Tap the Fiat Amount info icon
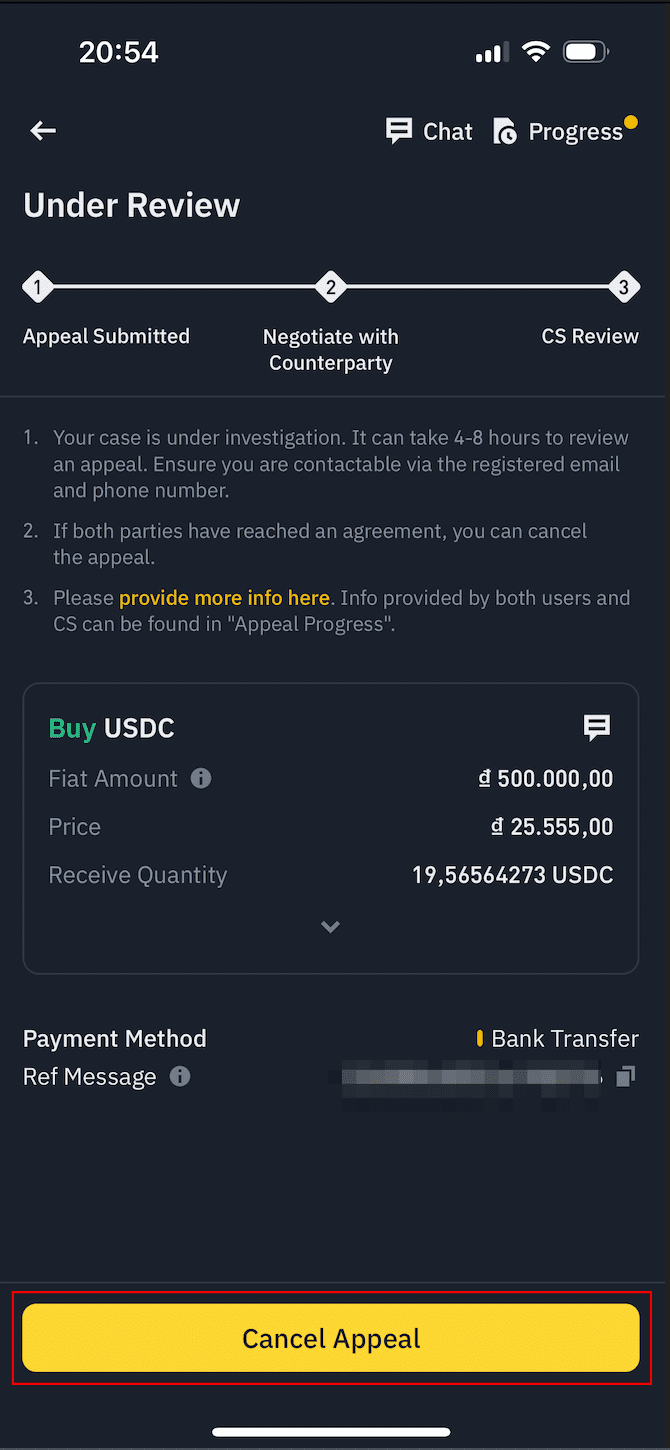Screen dimensions: 670x1450 (x=201, y=778)
